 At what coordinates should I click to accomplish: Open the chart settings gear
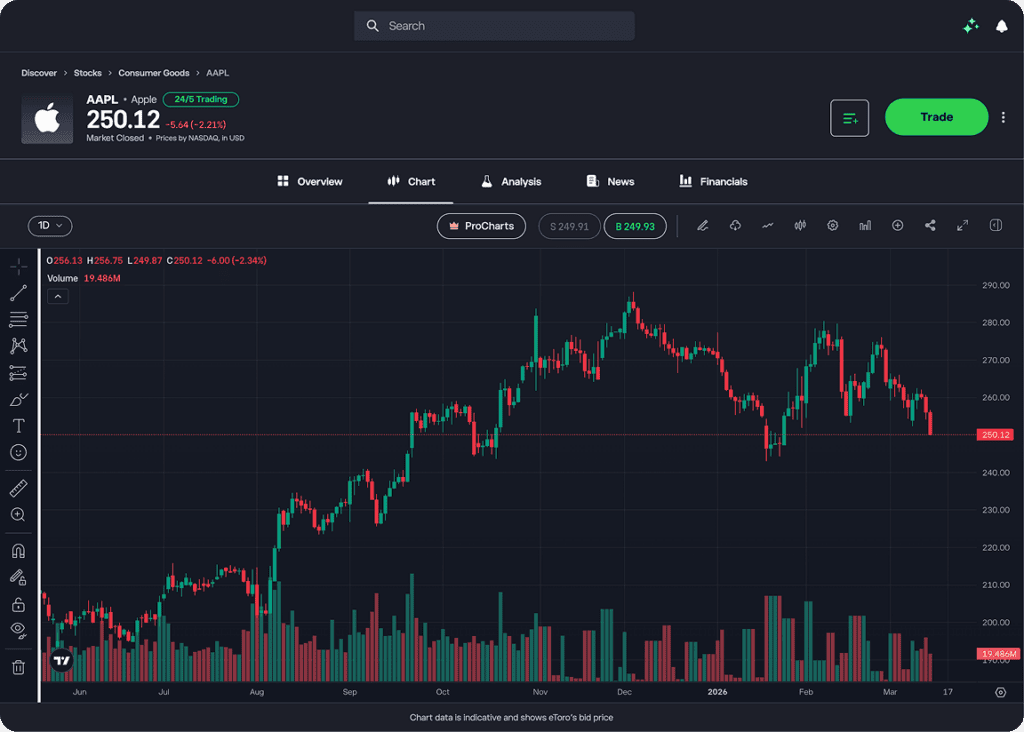(x=832, y=226)
